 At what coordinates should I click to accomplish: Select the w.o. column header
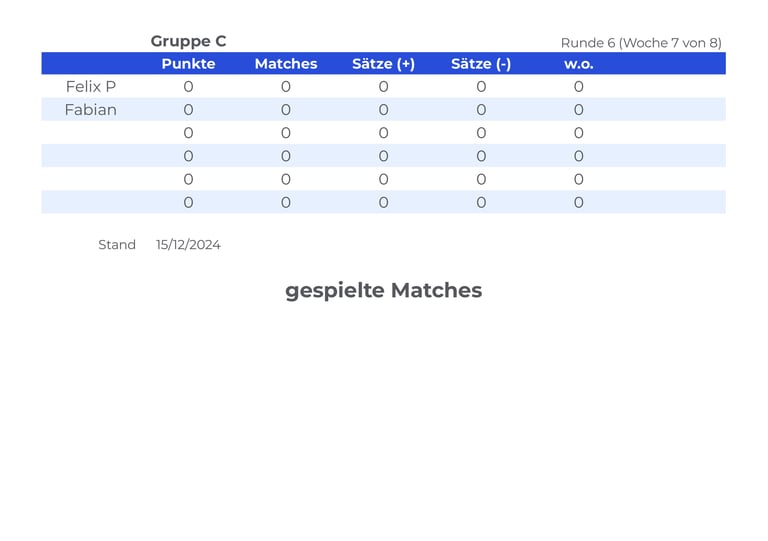578,64
